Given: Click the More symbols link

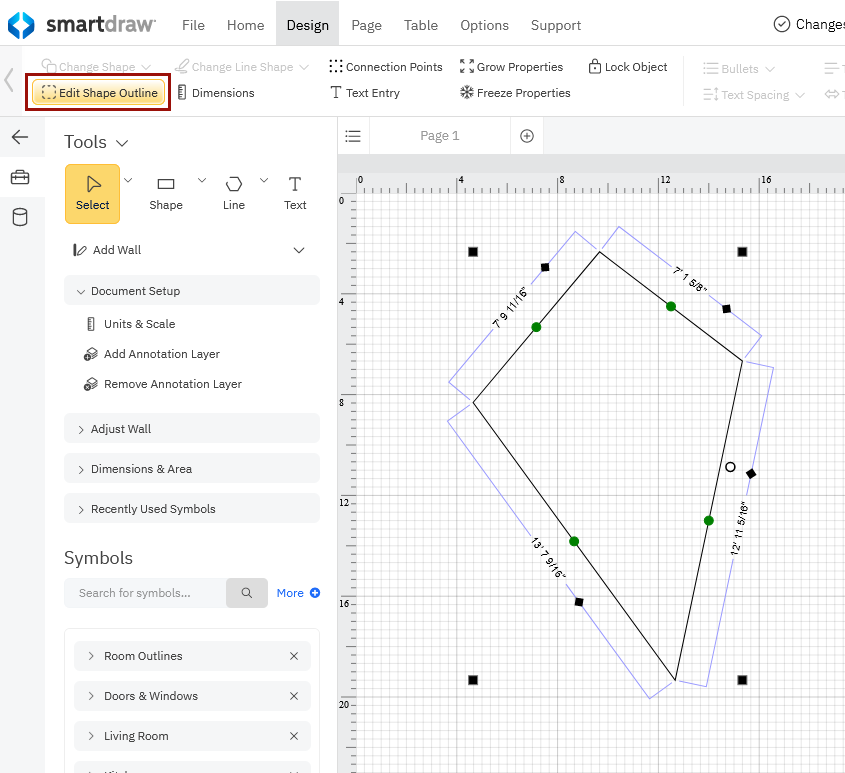Looking at the screenshot, I should point(298,593).
